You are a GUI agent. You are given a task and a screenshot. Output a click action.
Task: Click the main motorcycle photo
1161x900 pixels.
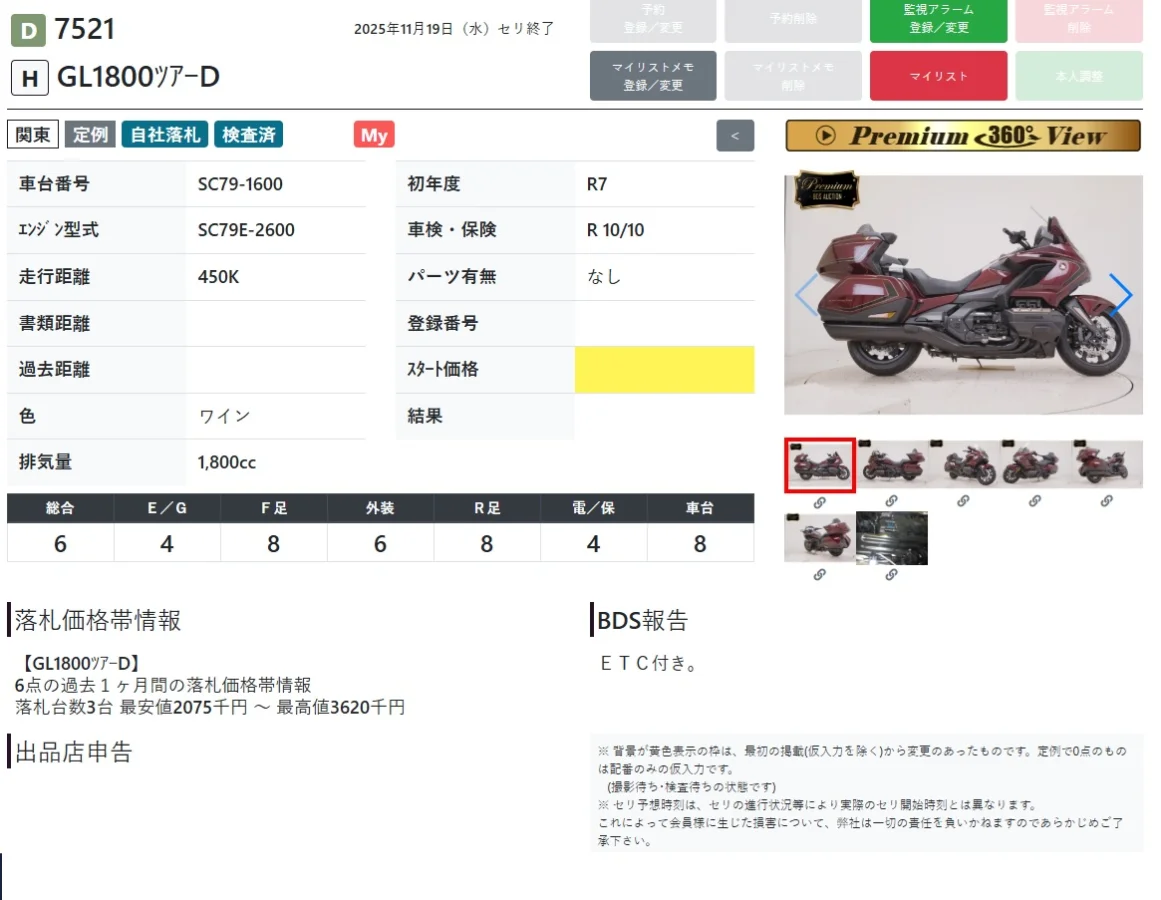coord(963,295)
